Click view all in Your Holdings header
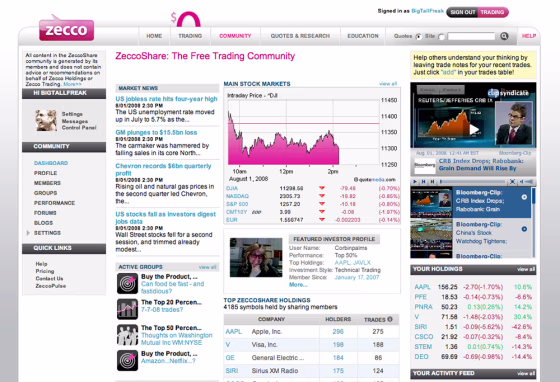 coord(526,270)
